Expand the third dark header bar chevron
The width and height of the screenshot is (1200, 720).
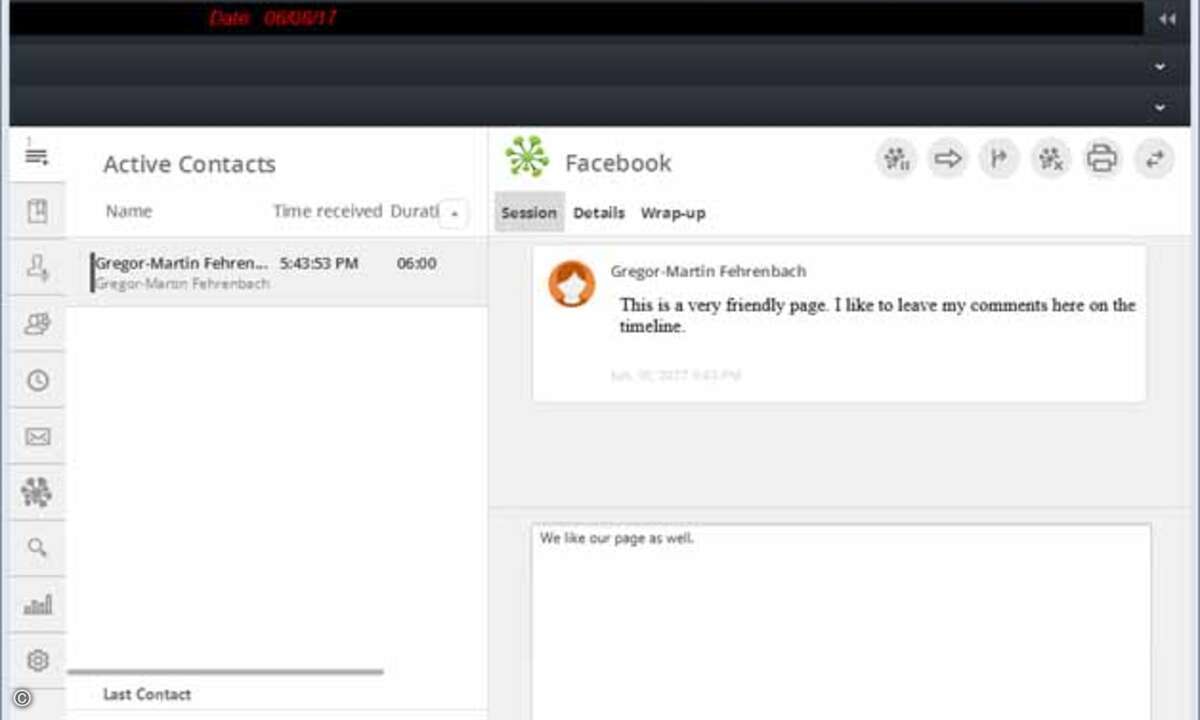point(1160,107)
